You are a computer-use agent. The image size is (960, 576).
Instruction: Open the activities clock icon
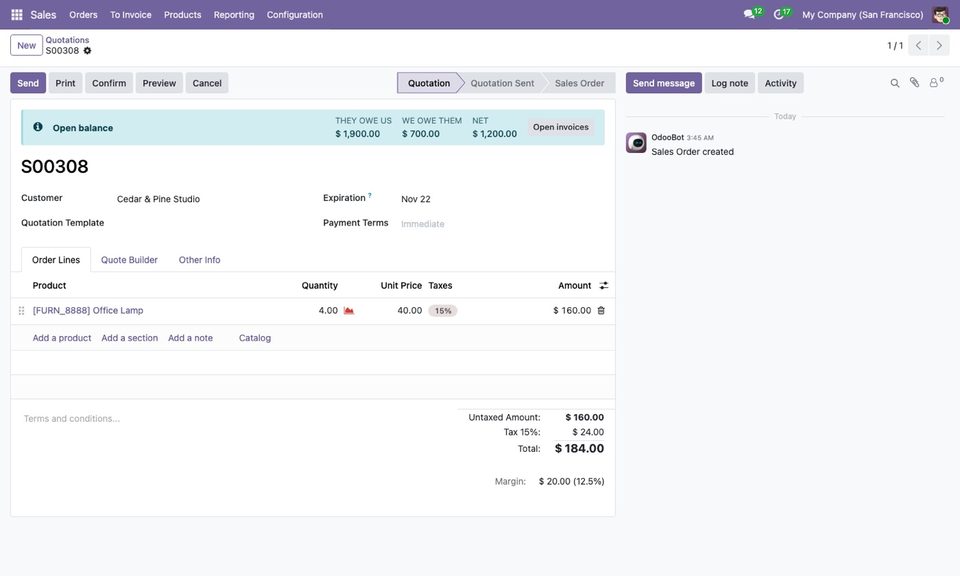[778, 14]
